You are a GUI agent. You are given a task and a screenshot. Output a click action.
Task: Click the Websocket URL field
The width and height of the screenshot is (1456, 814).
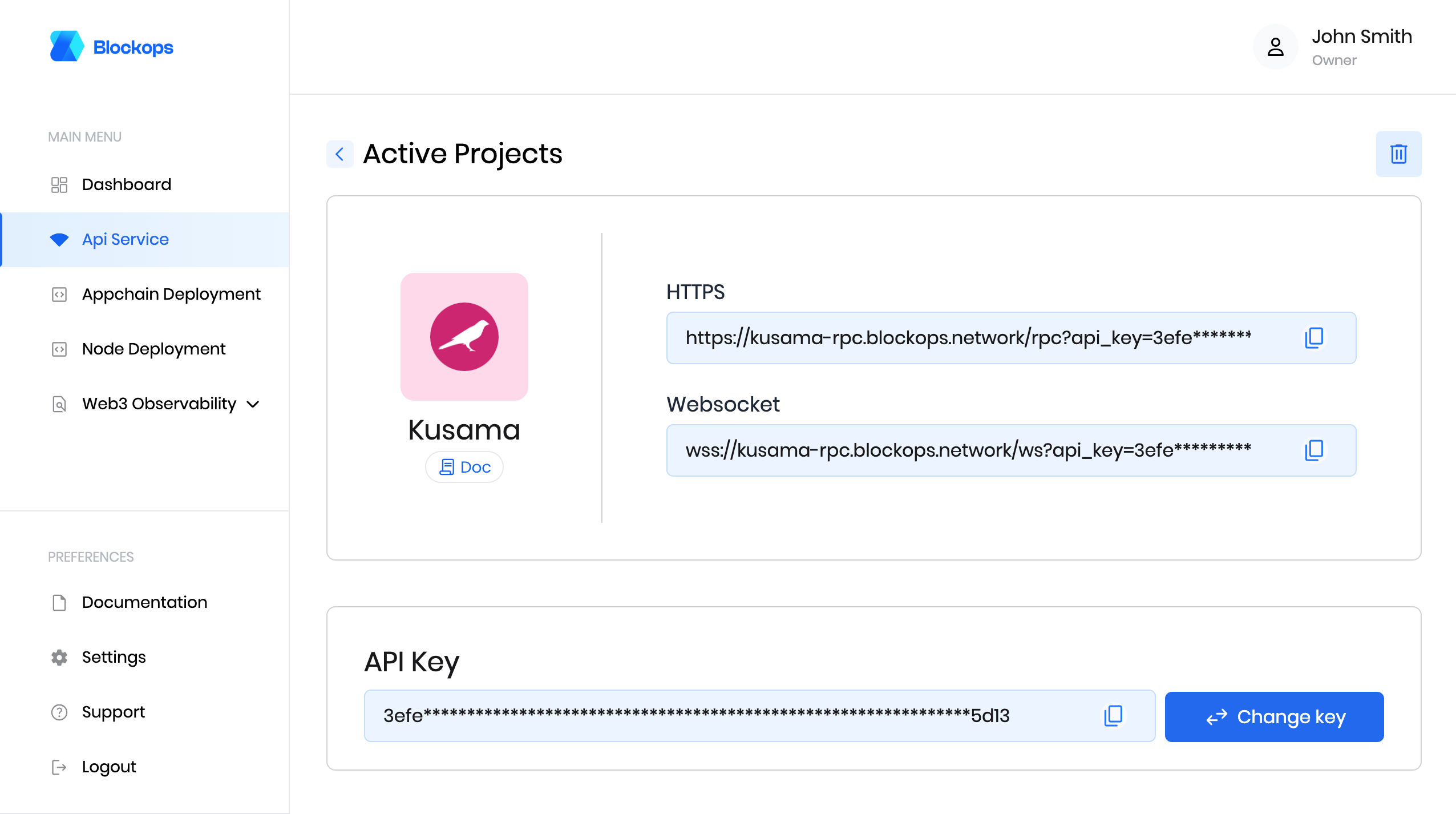pyautogui.click(x=1011, y=450)
